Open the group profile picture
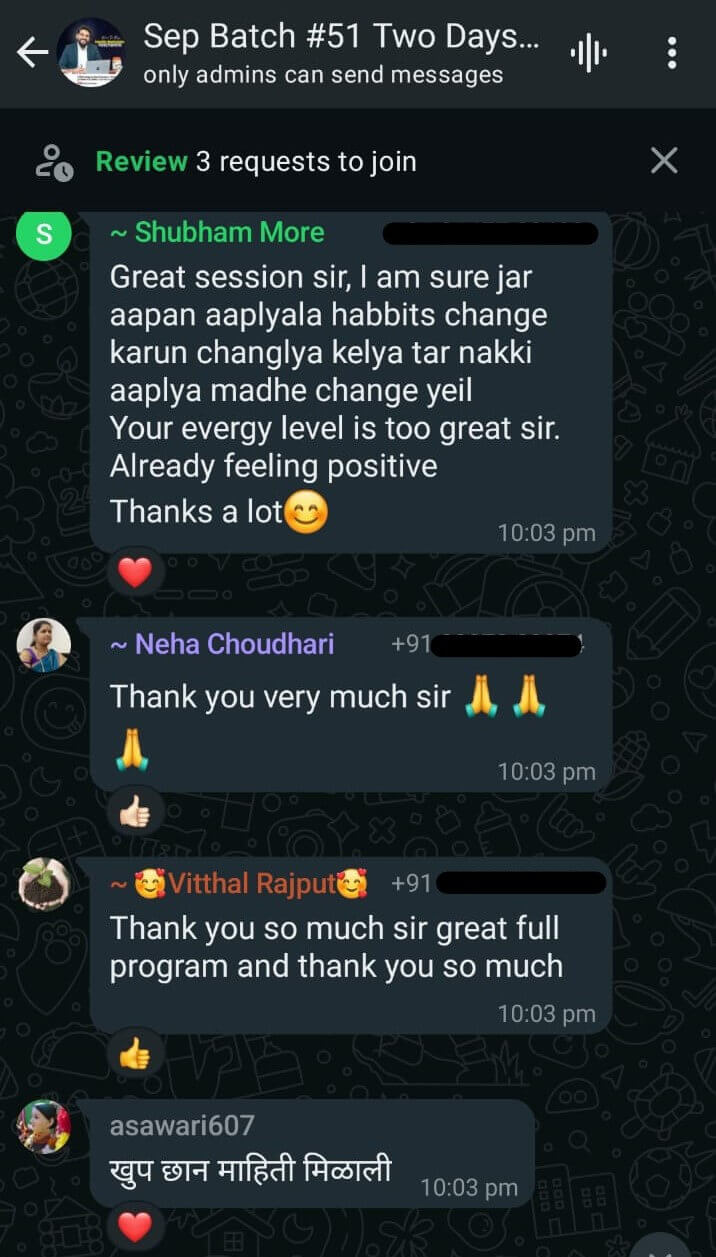The height and width of the screenshot is (1257, 716). point(91,52)
